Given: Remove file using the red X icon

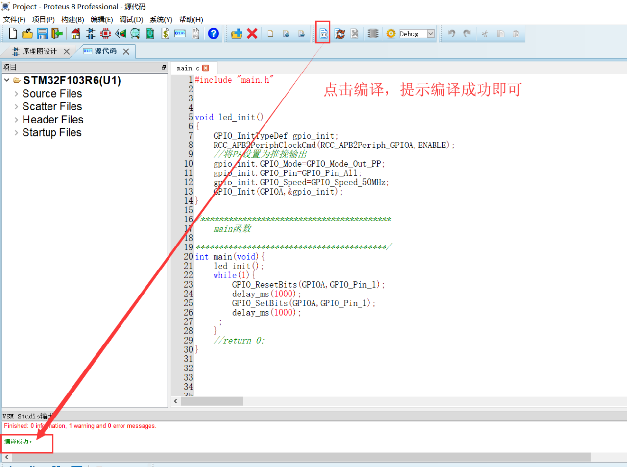Looking at the screenshot, I should tap(252, 34).
